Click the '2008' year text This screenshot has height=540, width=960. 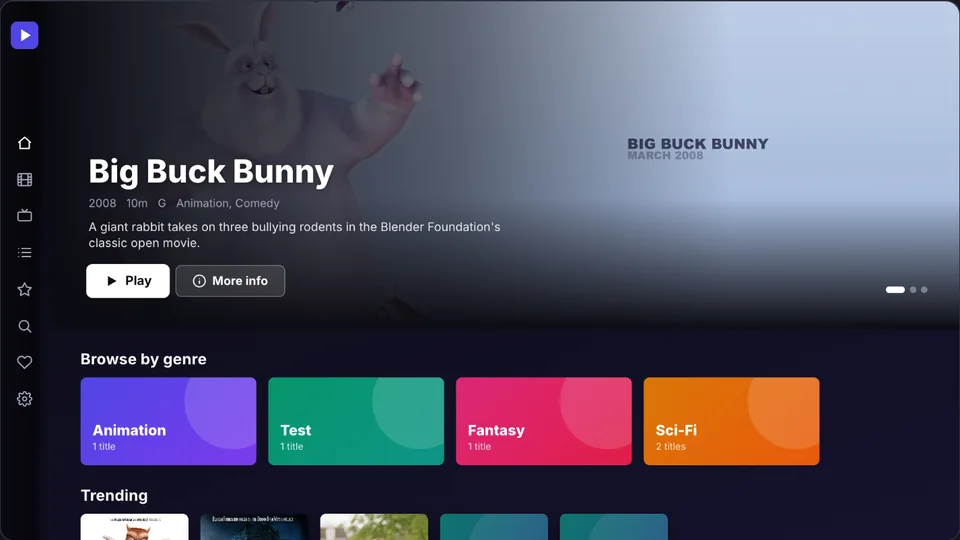pos(102,203)
